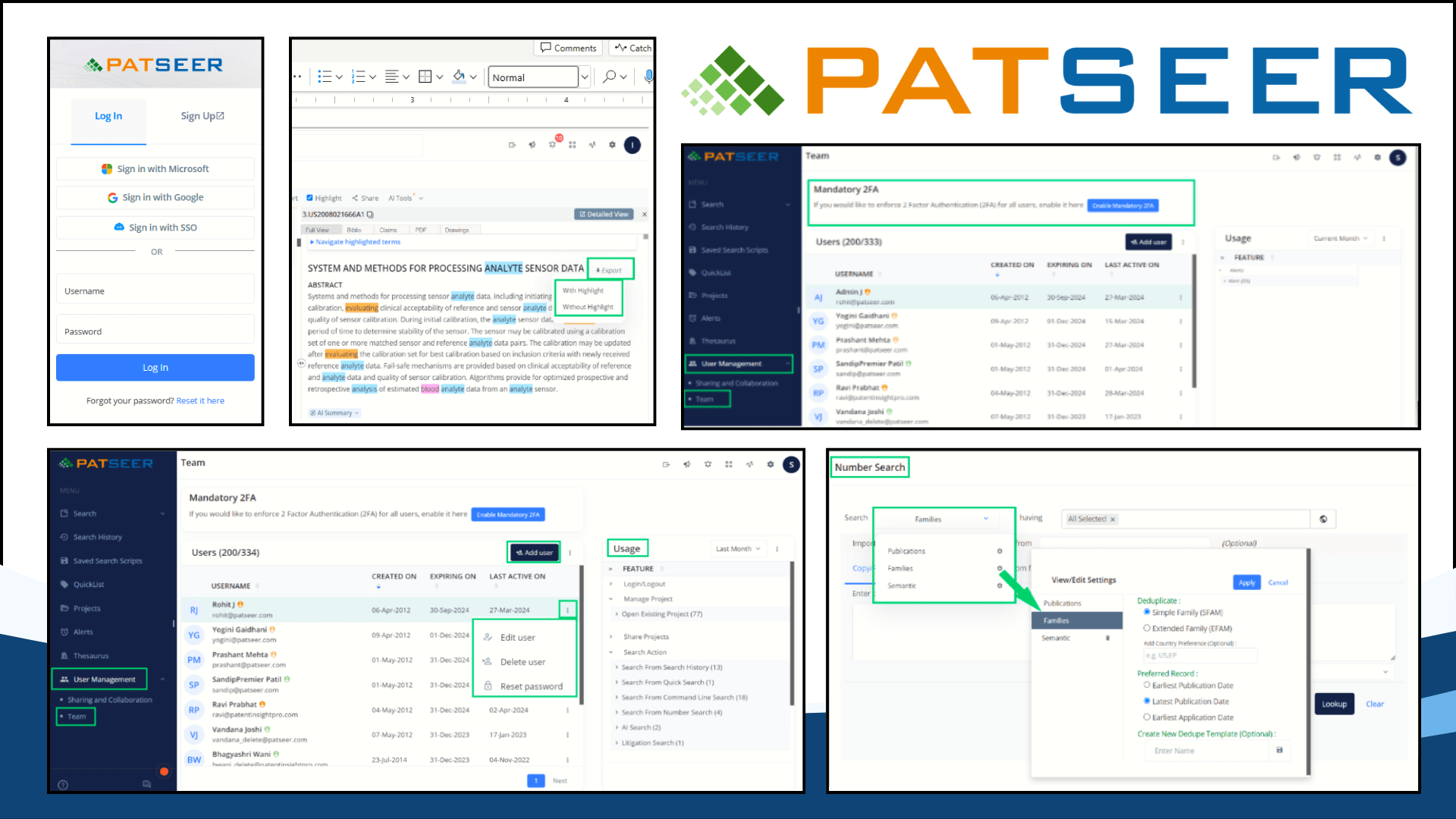Uncheck the Highlight checkbox
Image resolution: width=1456 pixels, height=819 pixels.
tap(309, 198)
